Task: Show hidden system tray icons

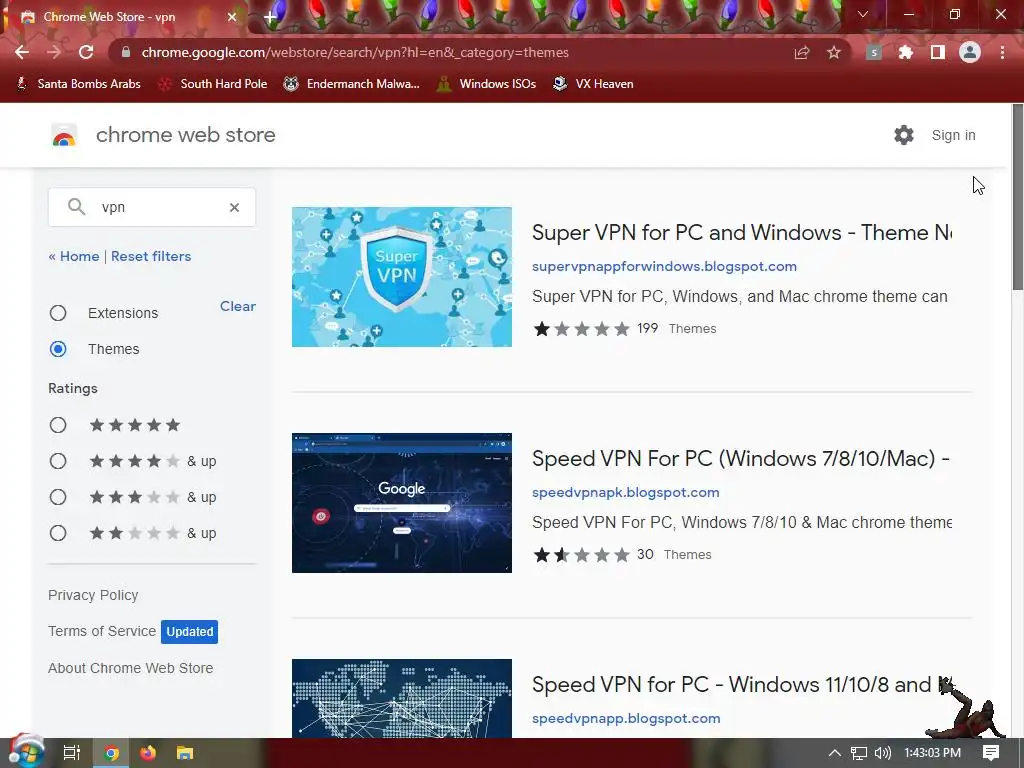Action: pyautogui.click(x=835, y=753)
